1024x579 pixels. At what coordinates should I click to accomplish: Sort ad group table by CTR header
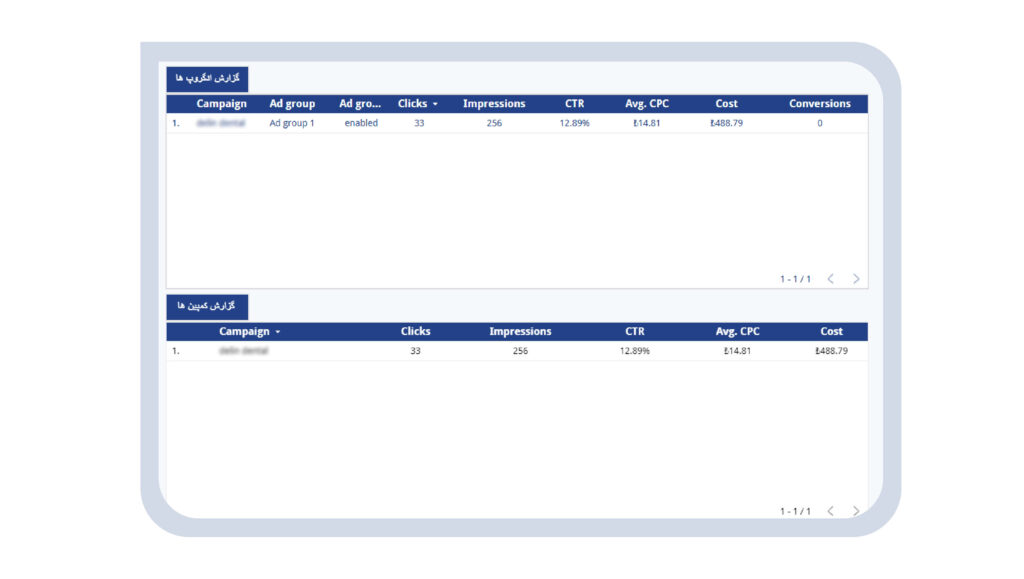(x=575, y=103)
